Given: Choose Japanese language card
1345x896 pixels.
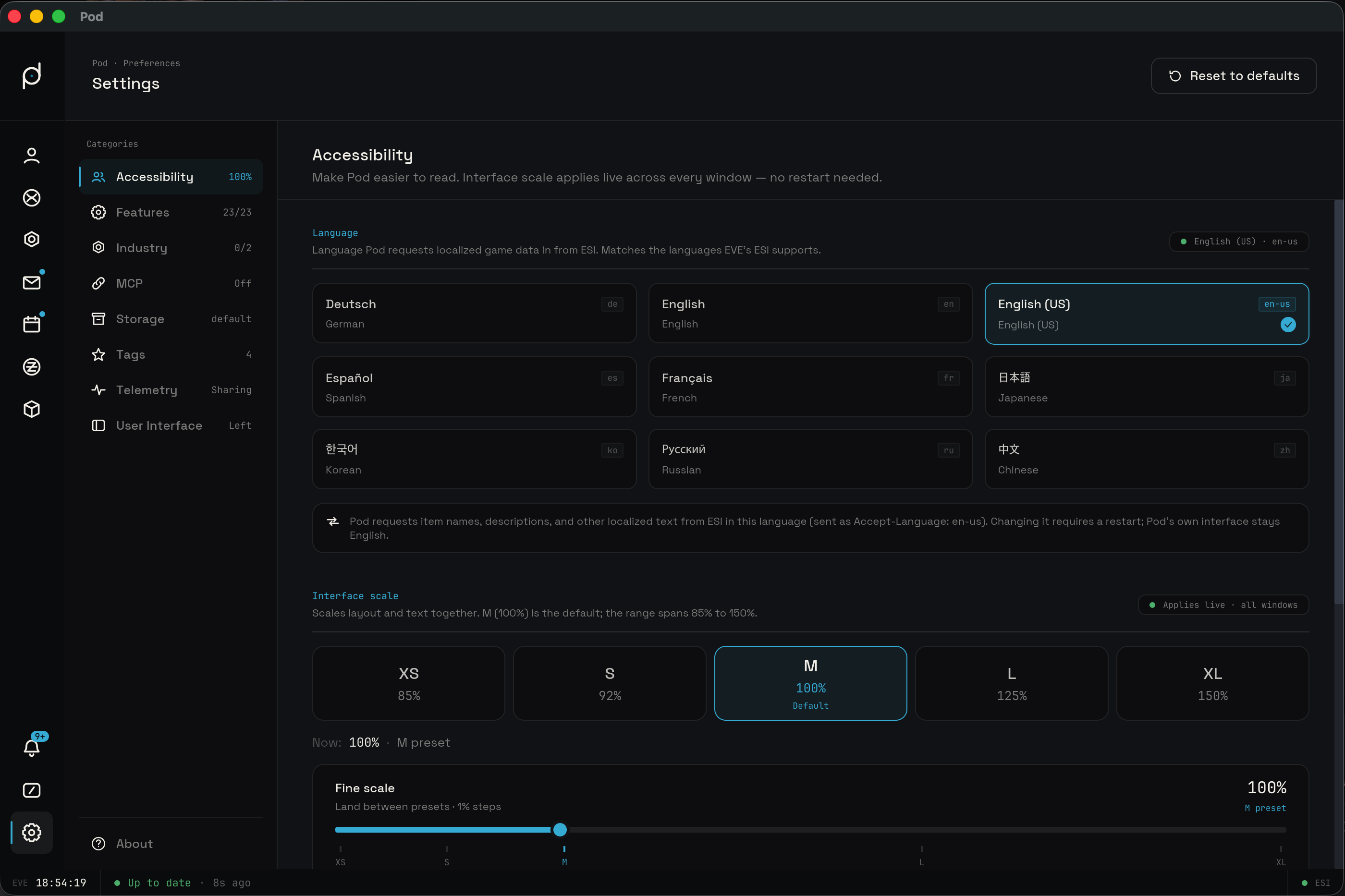Looking at the screenshot, I should (x=1147, y=387).
